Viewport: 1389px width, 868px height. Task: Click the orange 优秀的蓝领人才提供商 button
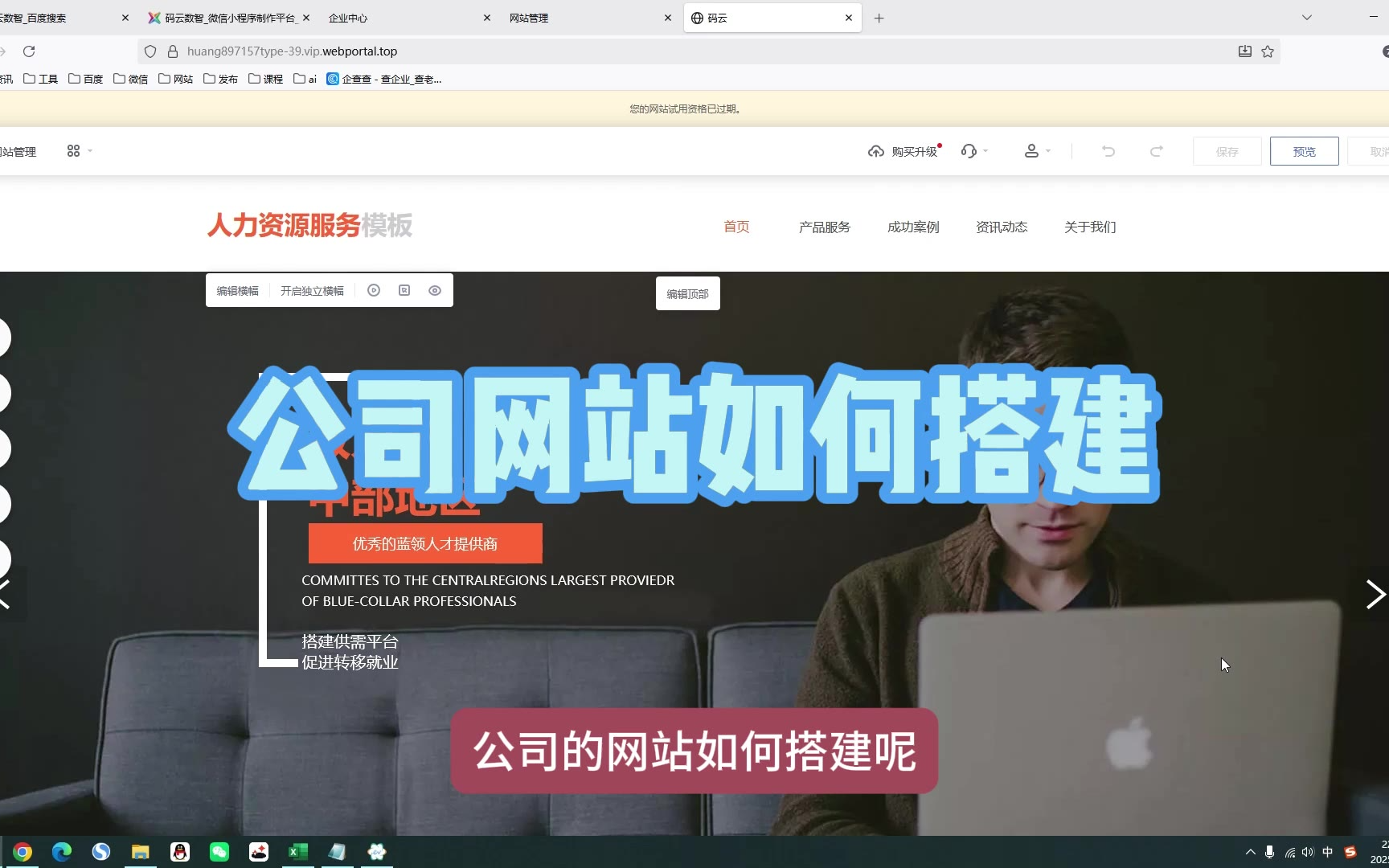point(425,543)
